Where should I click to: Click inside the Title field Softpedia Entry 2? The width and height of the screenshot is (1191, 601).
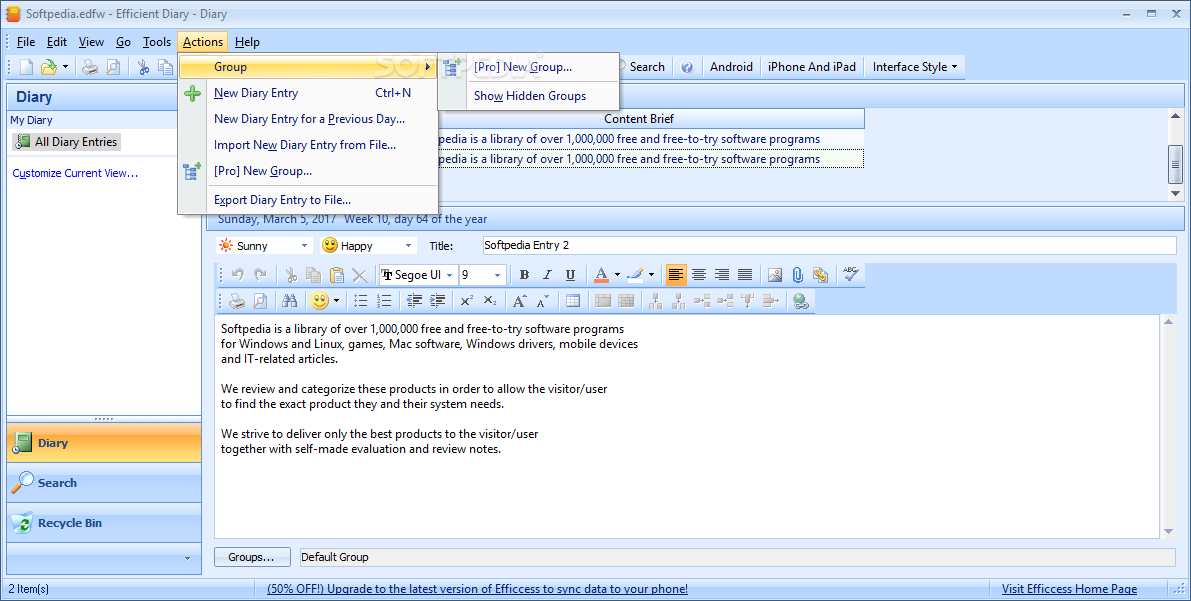click(829, 245)
